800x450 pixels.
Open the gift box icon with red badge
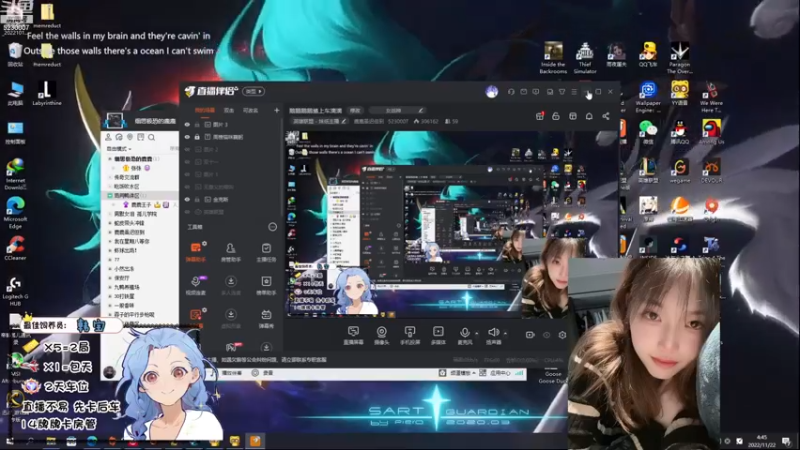point(540,116)
